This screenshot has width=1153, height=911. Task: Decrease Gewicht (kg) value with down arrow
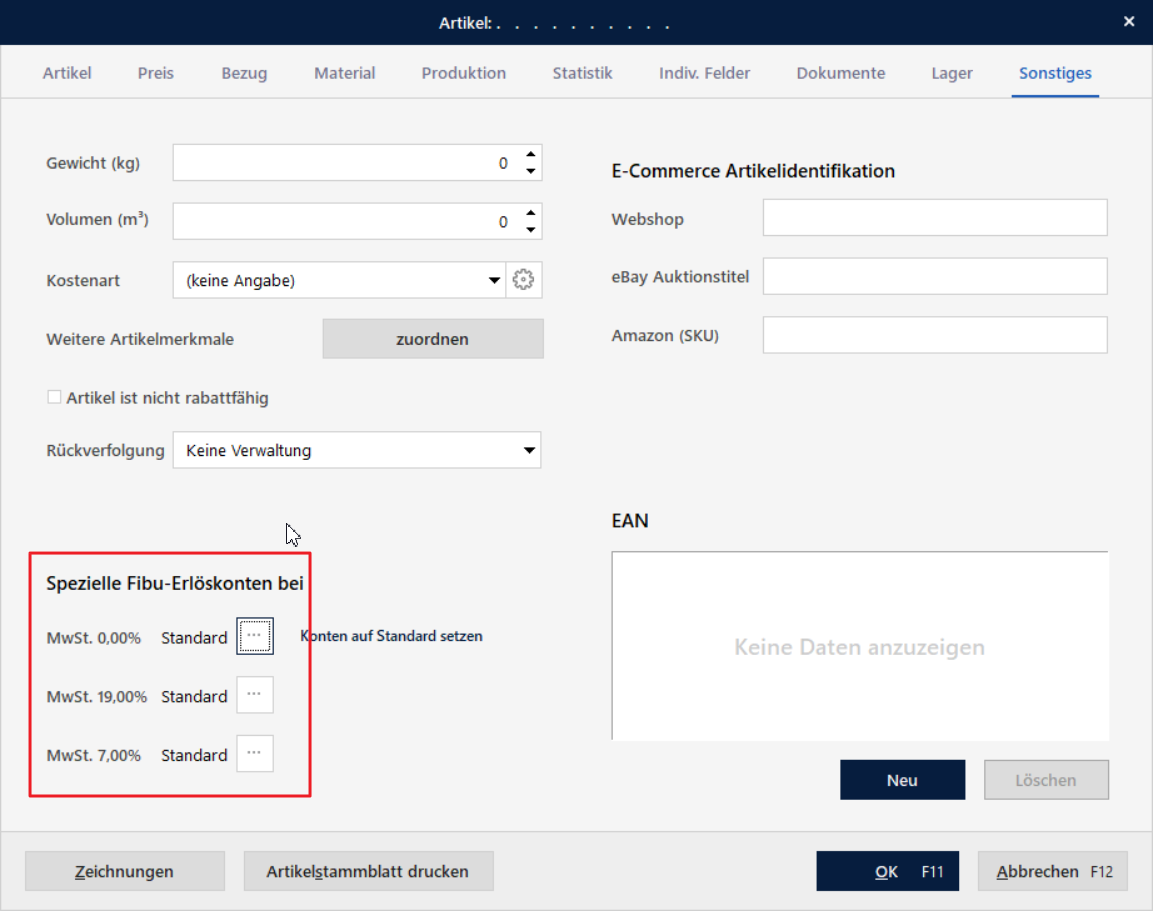click(530, 171)
